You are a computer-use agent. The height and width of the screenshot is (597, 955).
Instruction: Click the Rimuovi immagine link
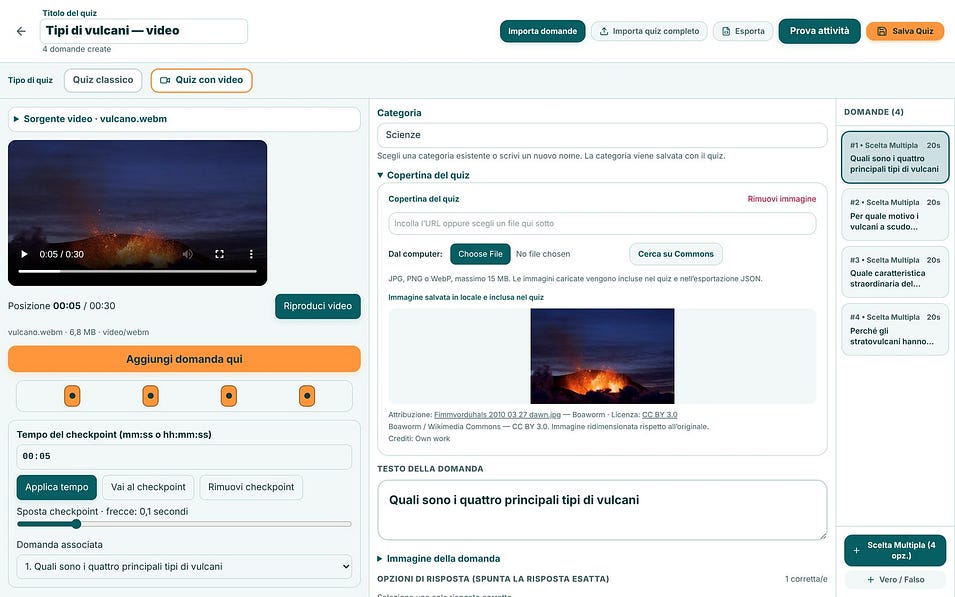coord(781,199)
